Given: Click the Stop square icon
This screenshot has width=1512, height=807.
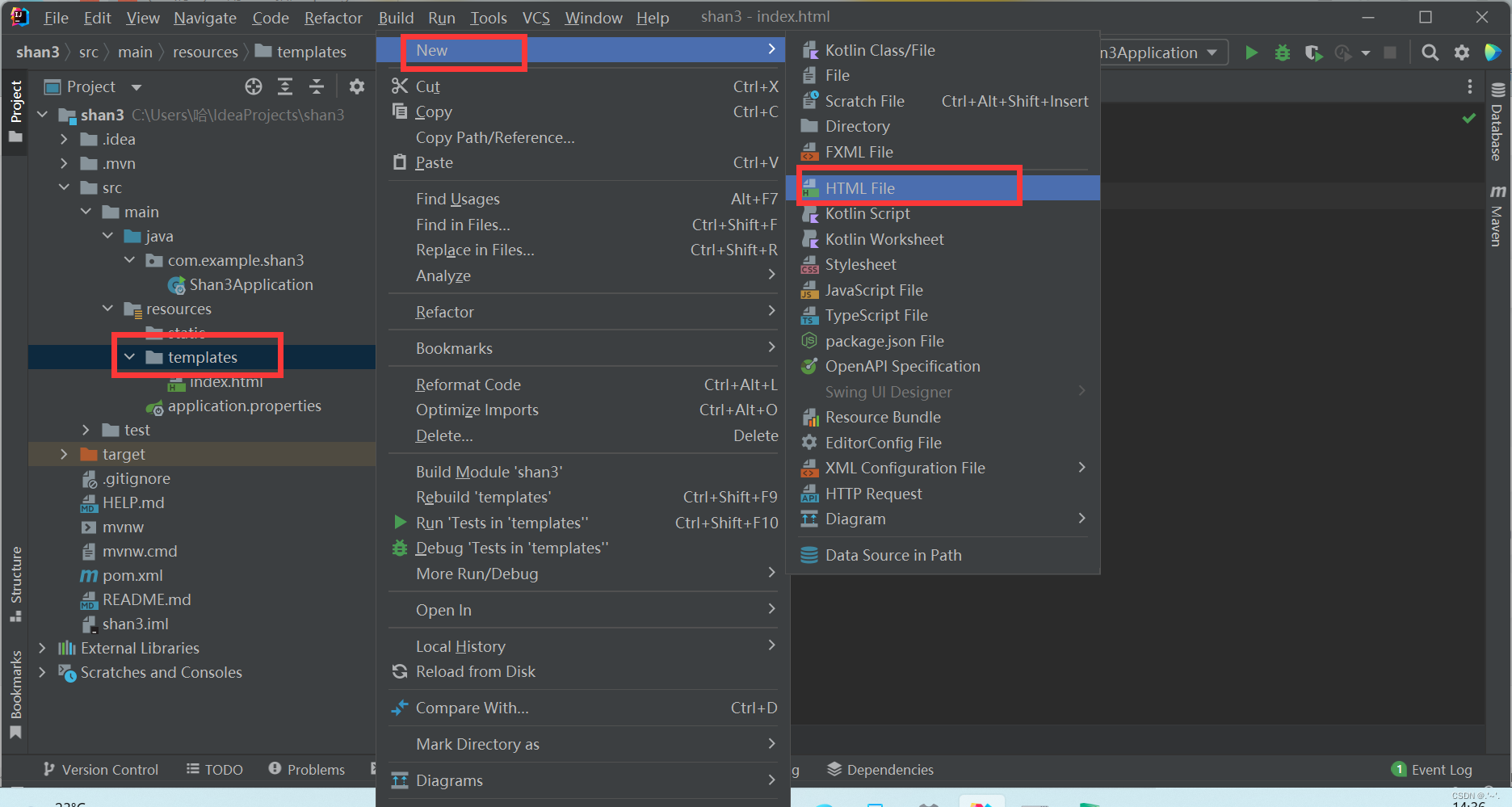Looking at the screenshot, I should pos(1390,53).
